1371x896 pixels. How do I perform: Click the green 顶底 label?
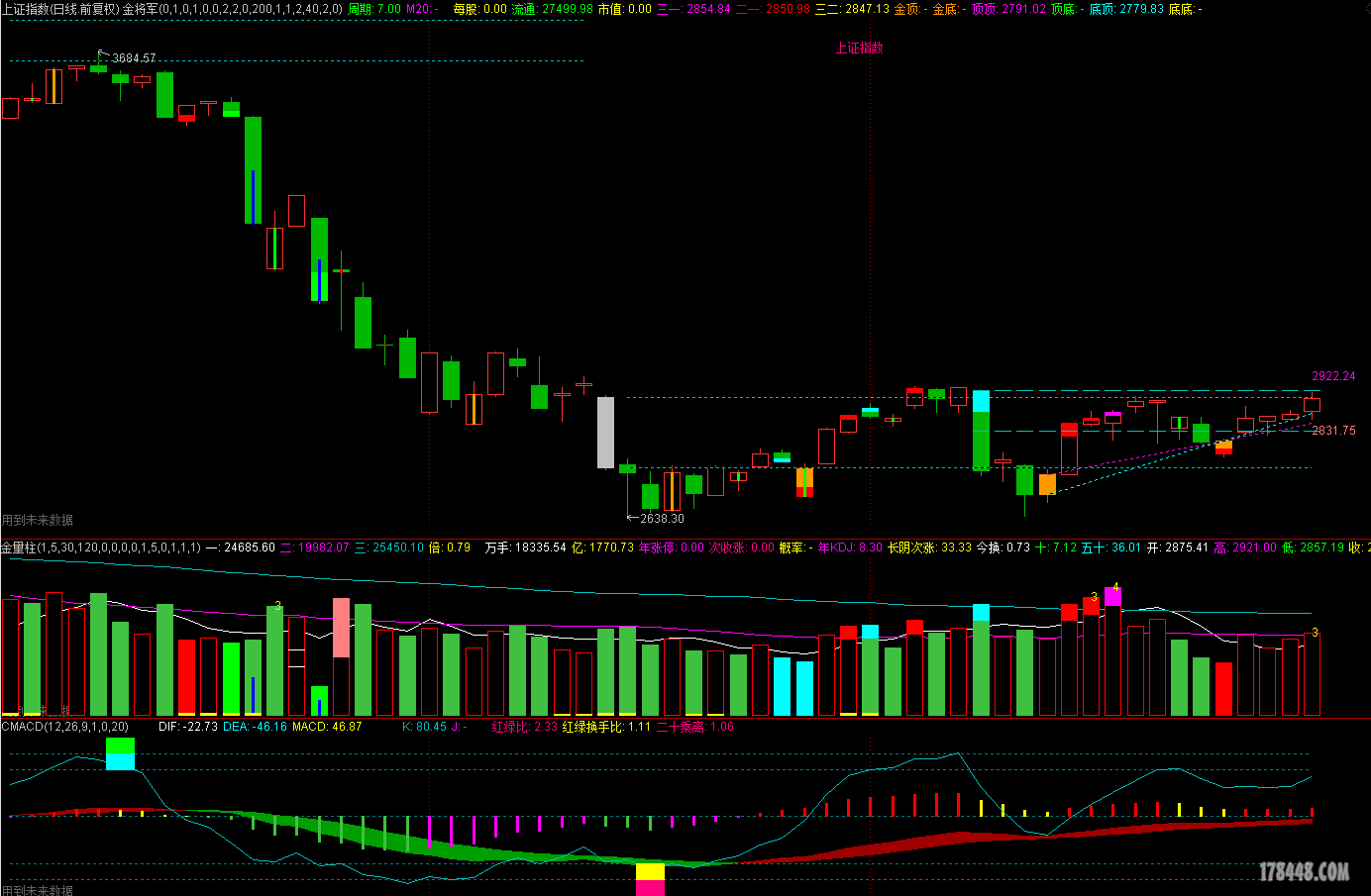(x=1067, y=9)
